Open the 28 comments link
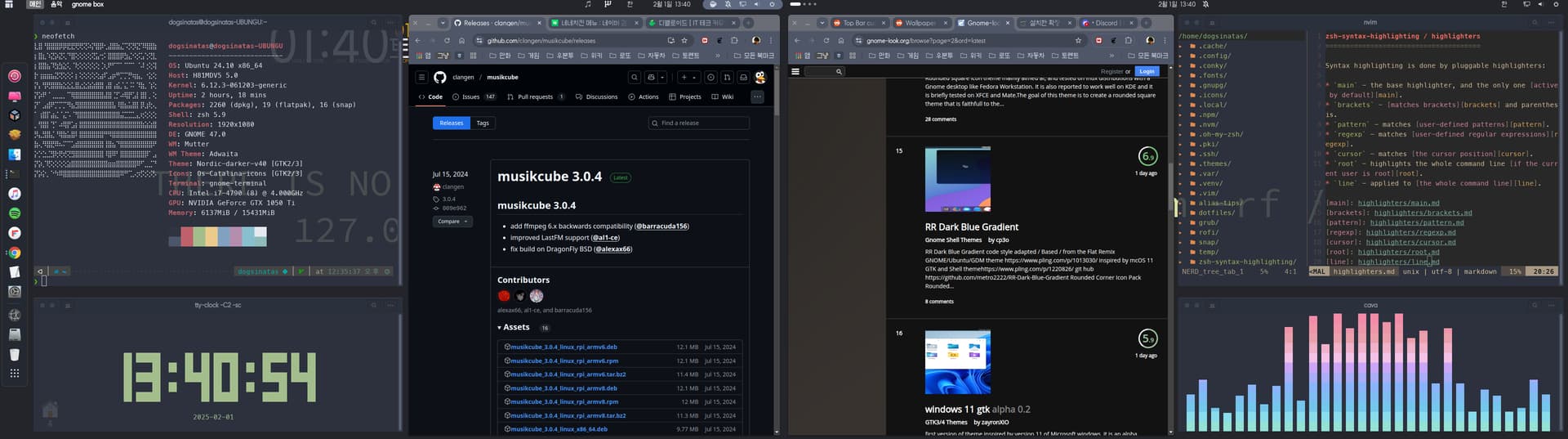The width and height of the screenshot is (1568, 439). tap(941, 119)
